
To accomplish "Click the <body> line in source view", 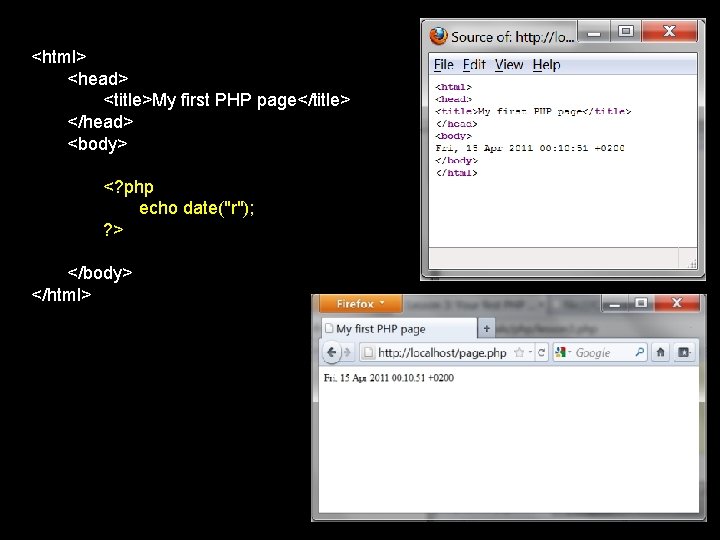I will pyautogui.click(x=453, y=136).
